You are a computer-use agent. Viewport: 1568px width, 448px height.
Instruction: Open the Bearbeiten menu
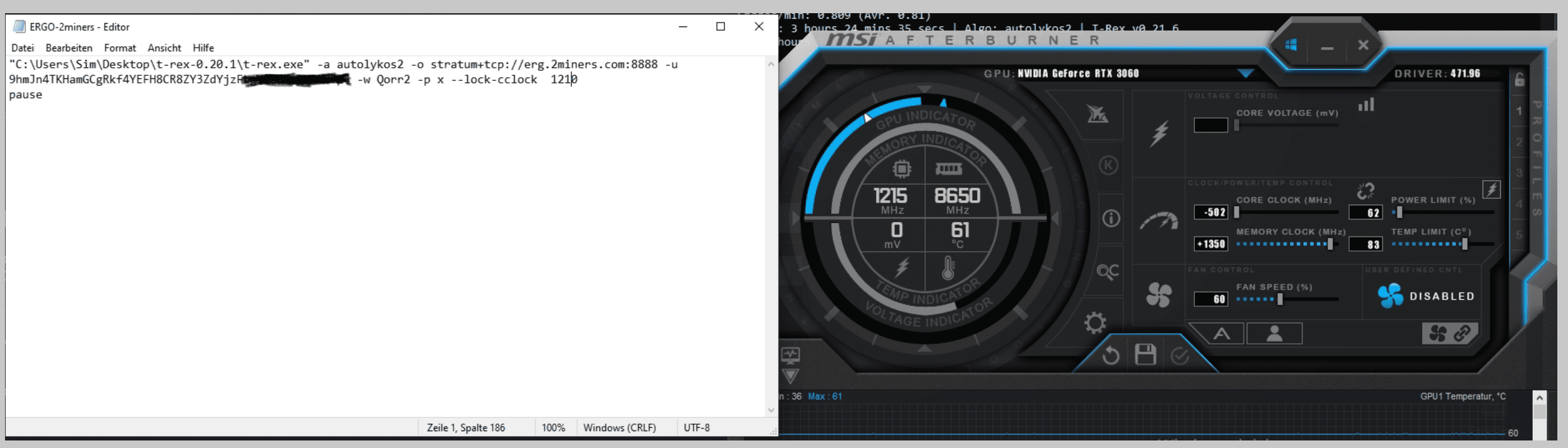coord(69,48)
